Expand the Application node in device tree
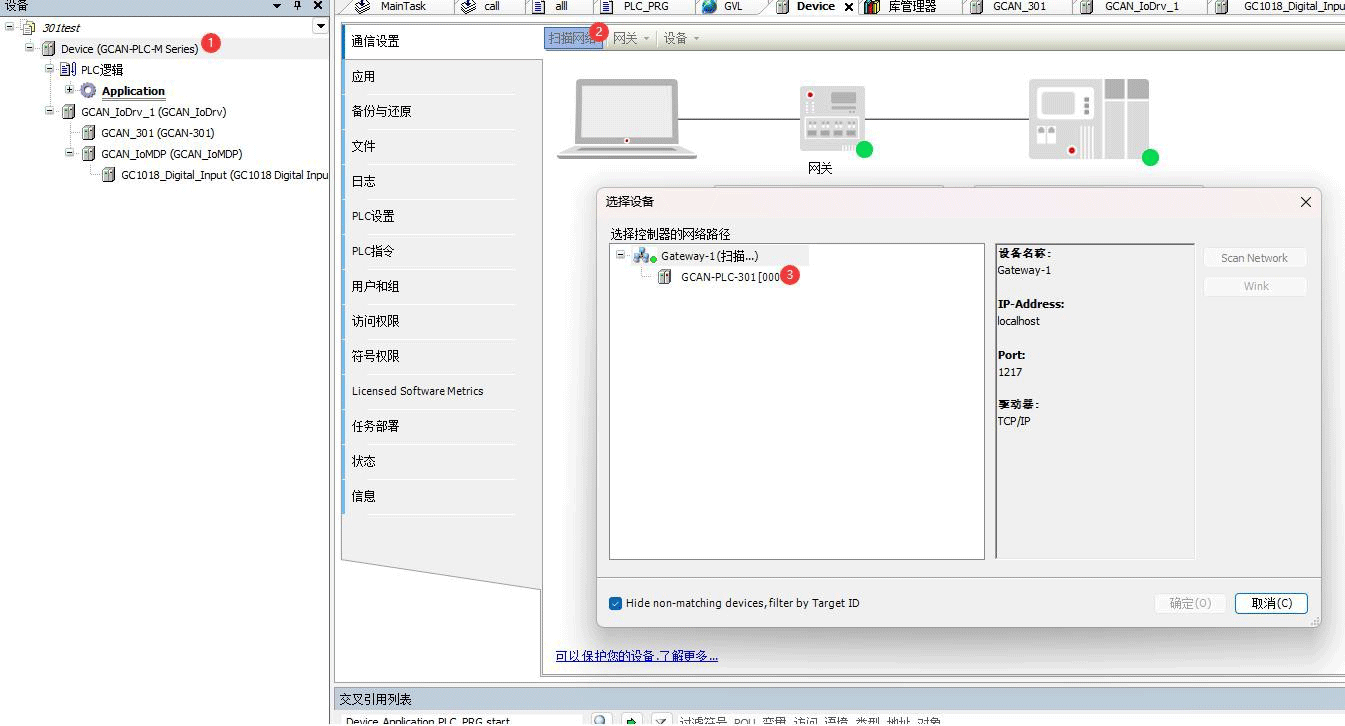Image resolution: width=1345 pixels, height=726 pixels. (x=70, y=90)
